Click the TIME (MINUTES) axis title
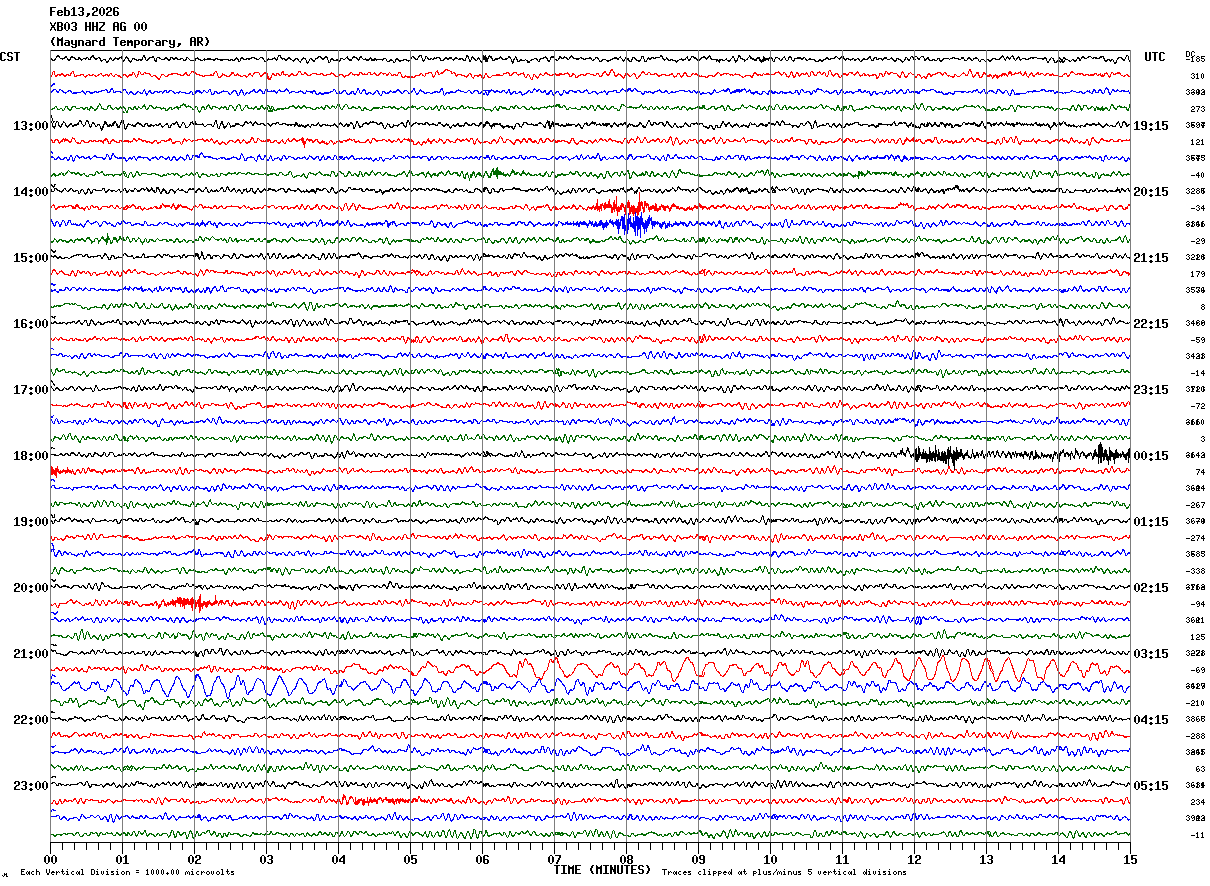 [x=602, y=870]
